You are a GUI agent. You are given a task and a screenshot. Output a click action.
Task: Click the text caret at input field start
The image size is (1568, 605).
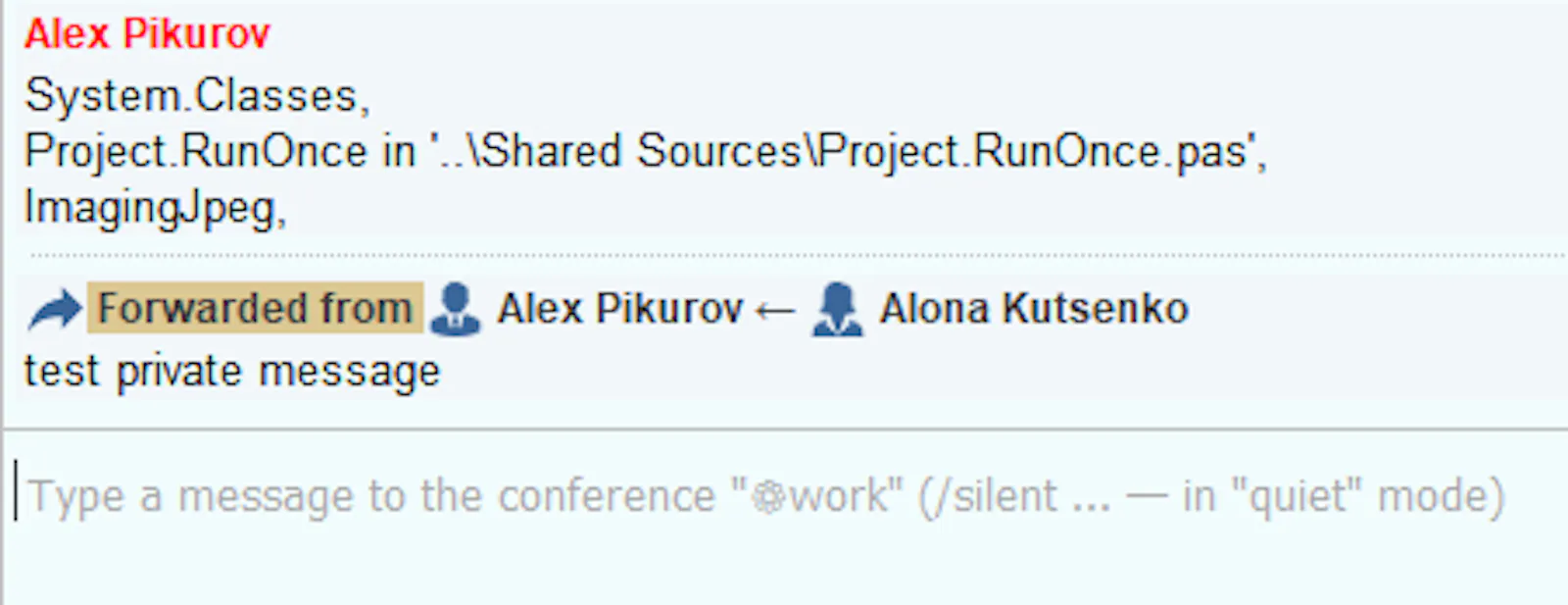tap(16, 489)
